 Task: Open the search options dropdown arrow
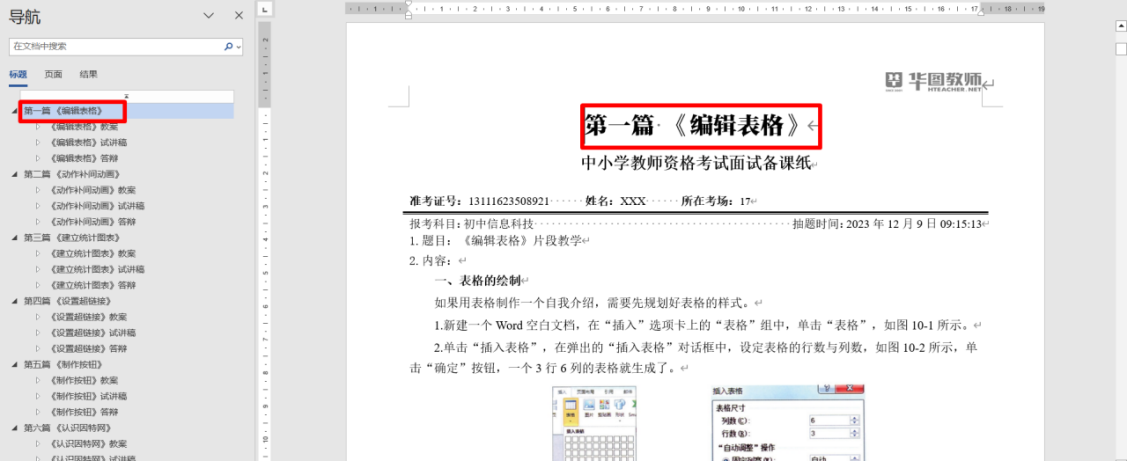pyautogui.click(x=238, y=47)
